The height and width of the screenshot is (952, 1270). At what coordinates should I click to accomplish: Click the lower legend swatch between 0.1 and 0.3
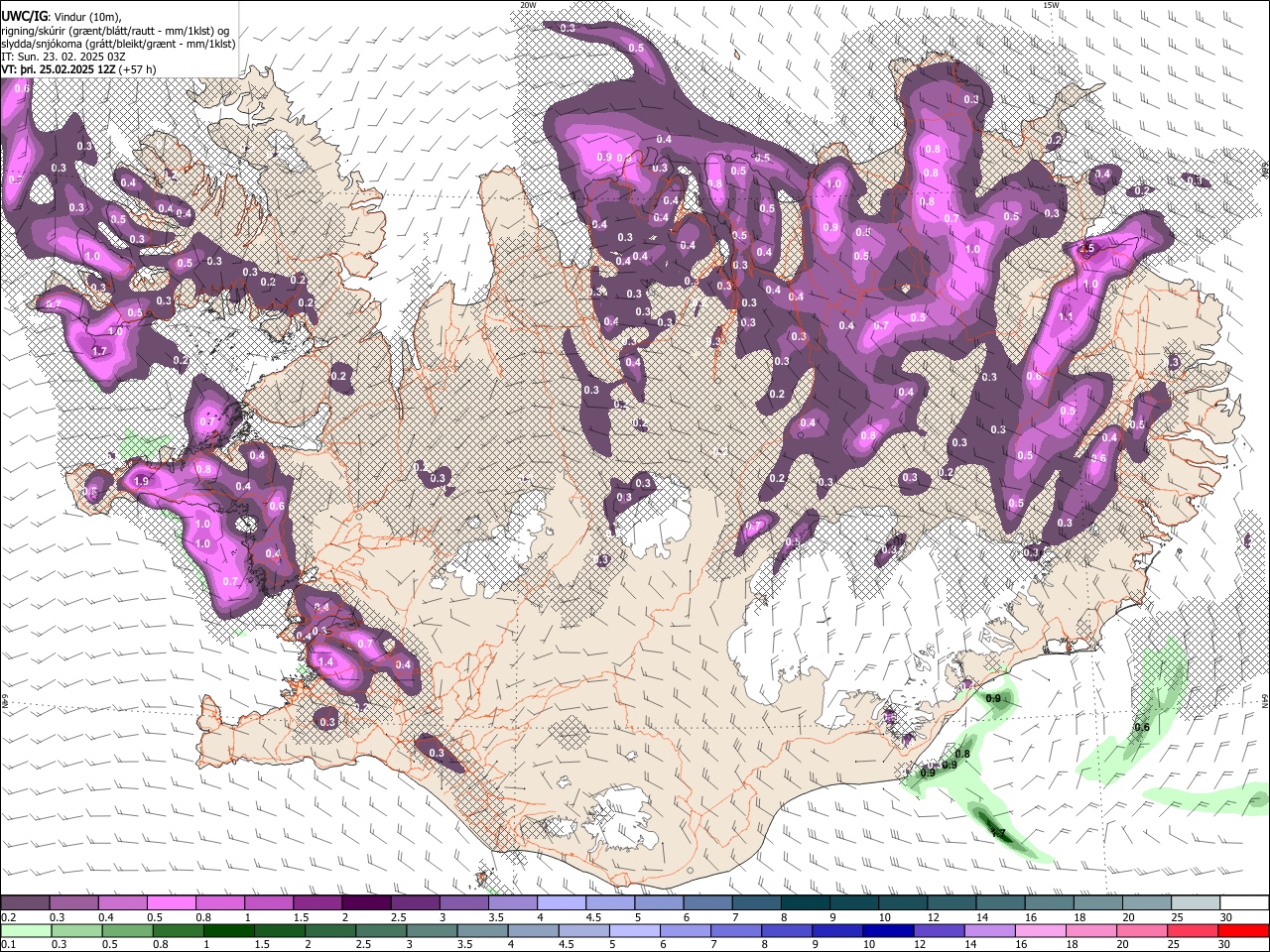(x=26, y=931)
